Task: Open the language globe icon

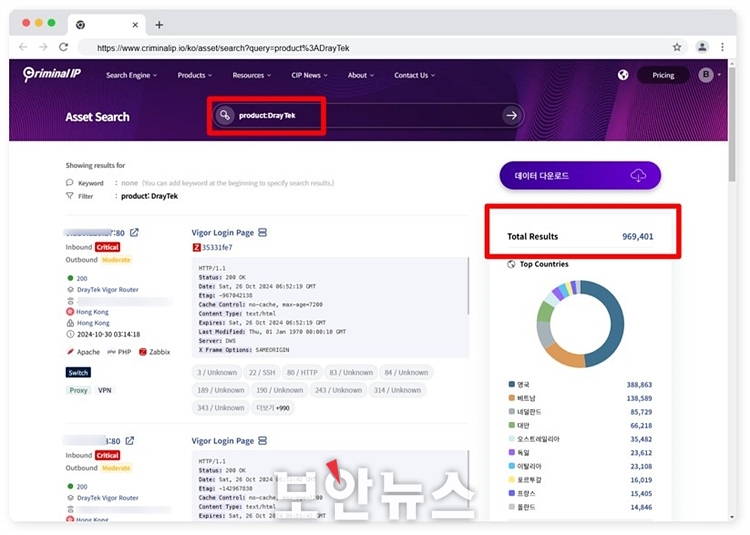Action: (x=623, y=75)
